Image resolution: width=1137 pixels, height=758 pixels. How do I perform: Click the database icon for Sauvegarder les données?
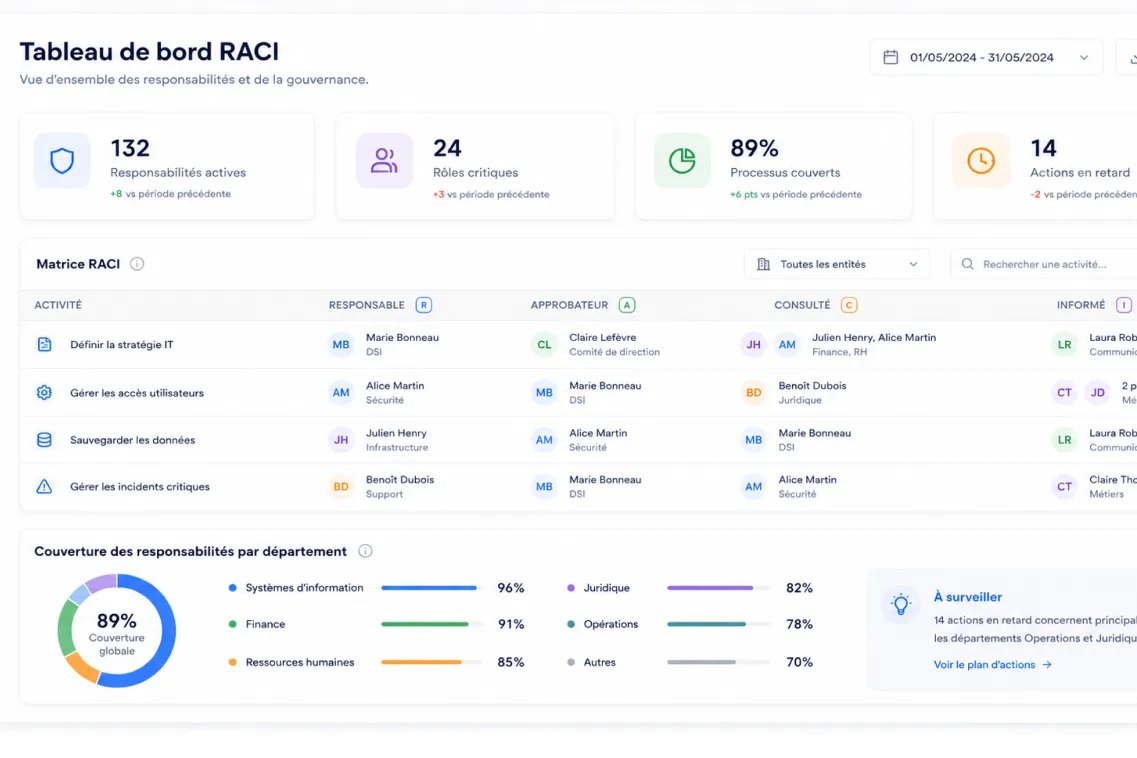coord(44,440)
